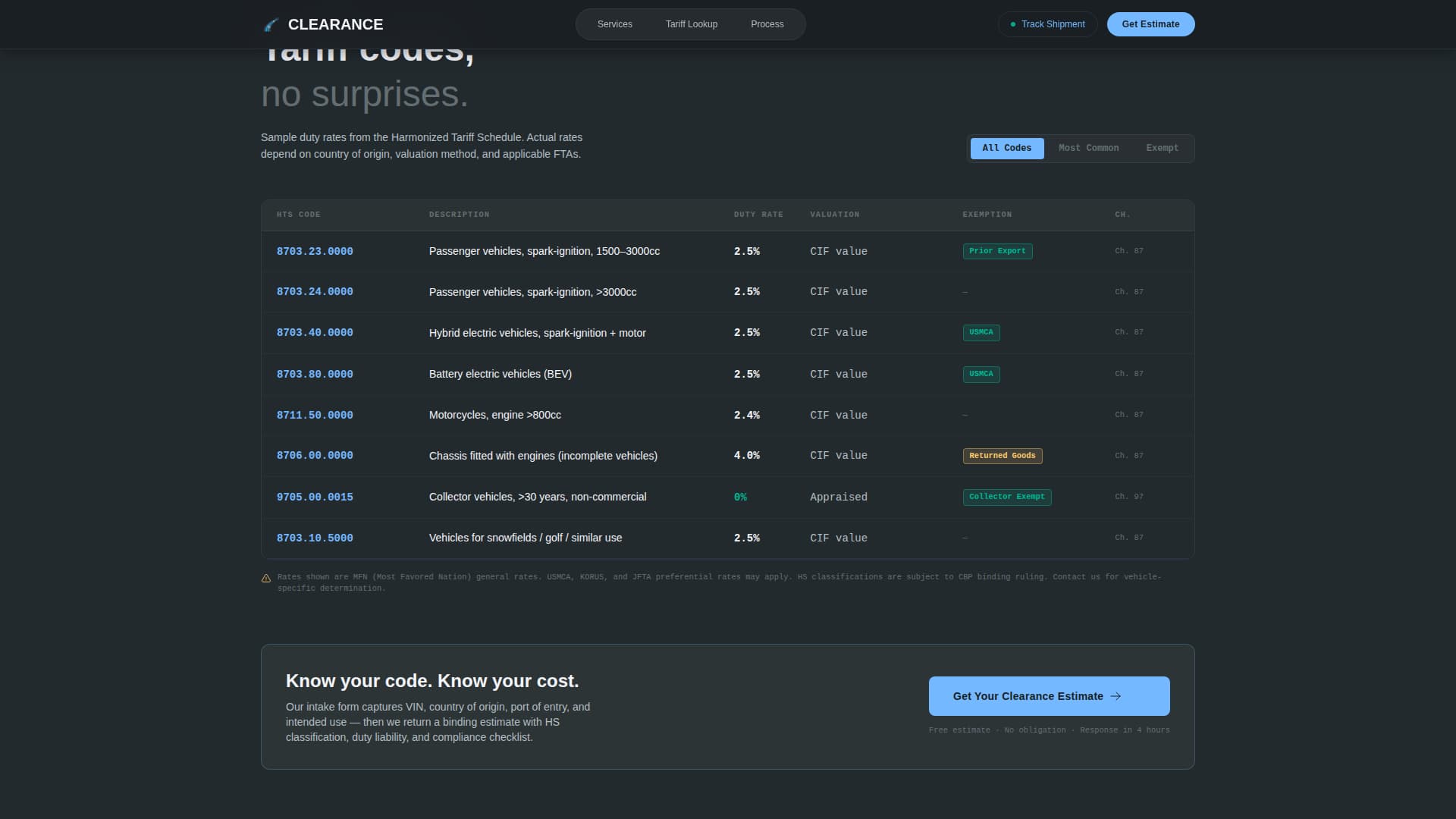Click the HTS CODE column header
This screenshot has width=1456, height=819.
[x=299, y=215]
